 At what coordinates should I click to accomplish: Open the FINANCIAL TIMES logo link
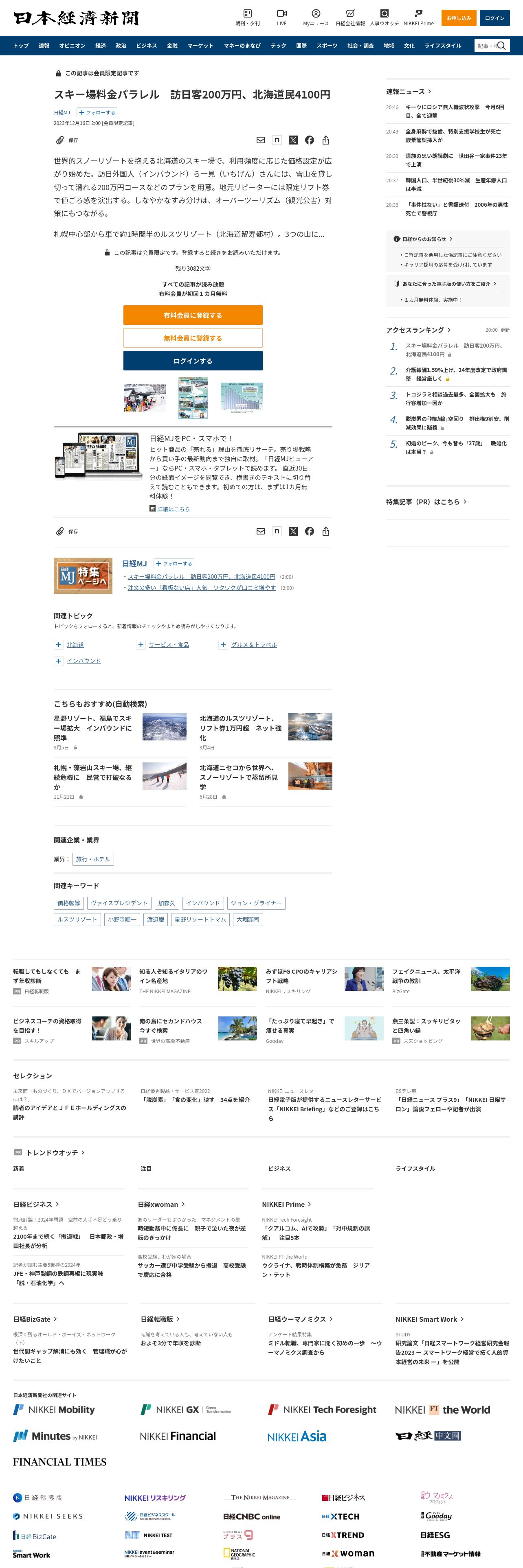click(59, 1462)
